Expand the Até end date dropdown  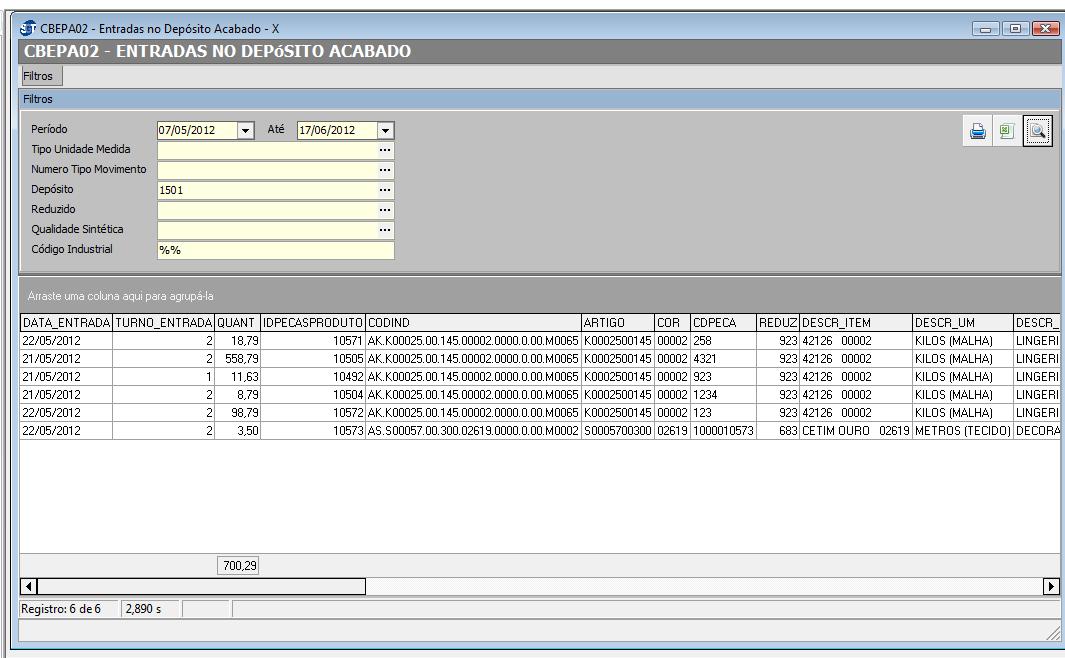386,130
